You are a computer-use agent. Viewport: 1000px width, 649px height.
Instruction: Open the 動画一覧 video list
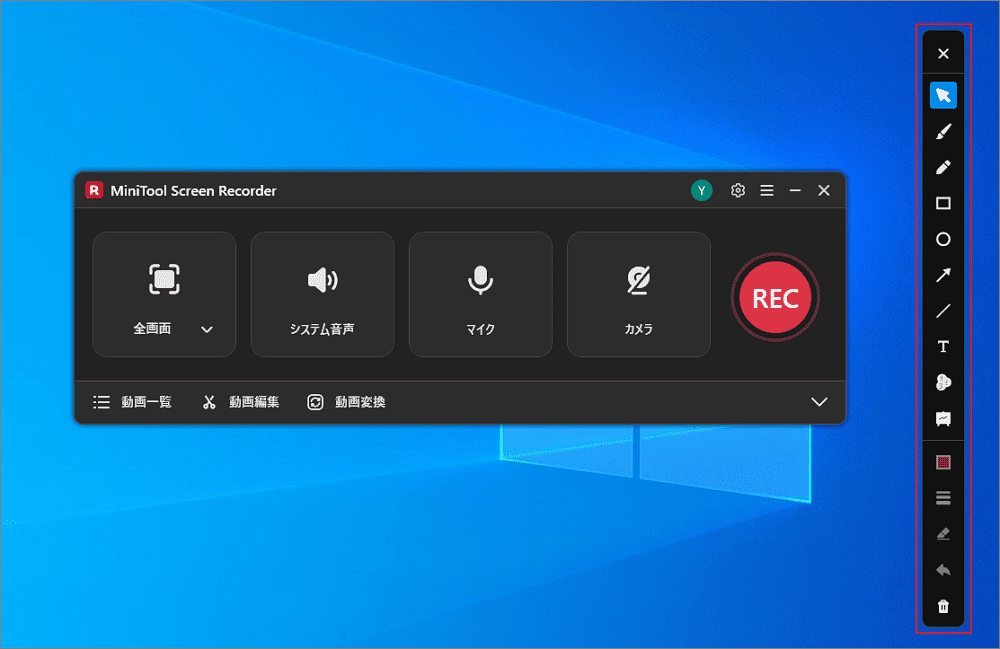point(133,402)
